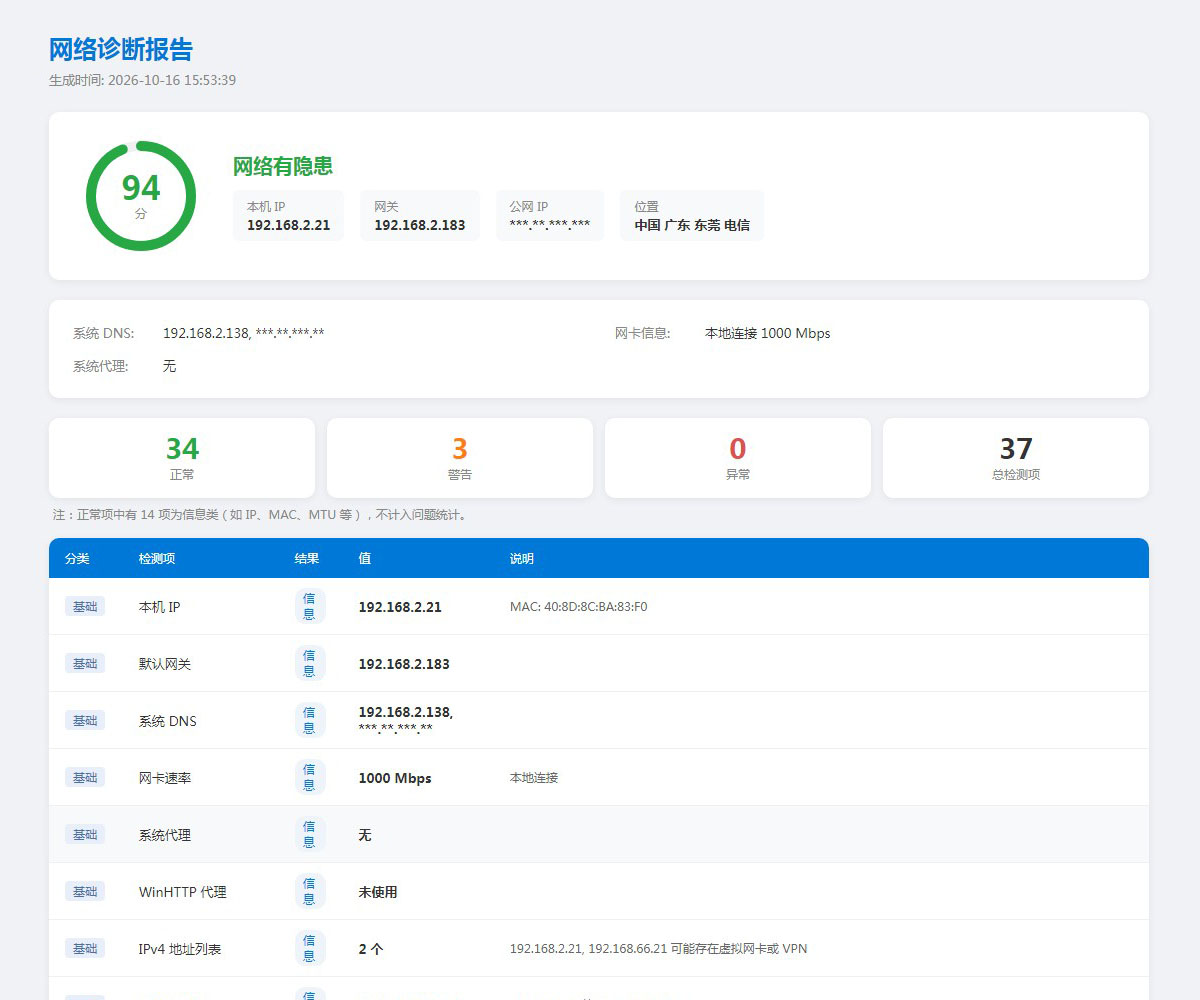
Task: Click the masked 公网 IP summary card
Action: 550,215
